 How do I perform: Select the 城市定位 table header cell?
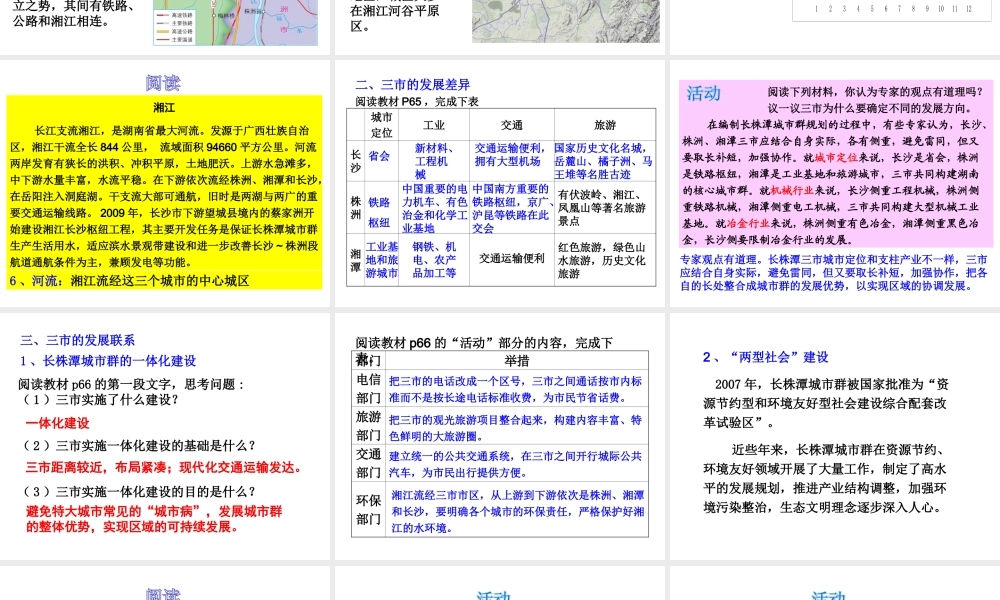381,125
